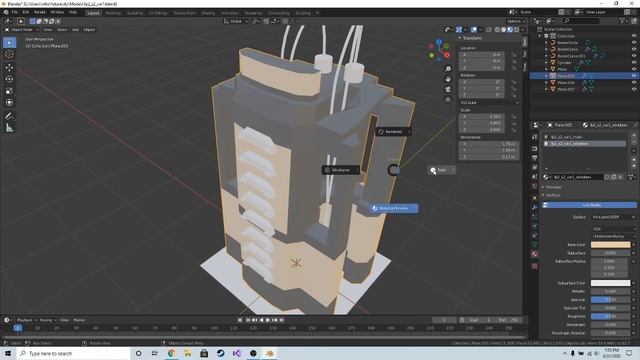Select the Measure tool
Image resolution: width=640 pixels, height=360 pixels.
point(9,128)
